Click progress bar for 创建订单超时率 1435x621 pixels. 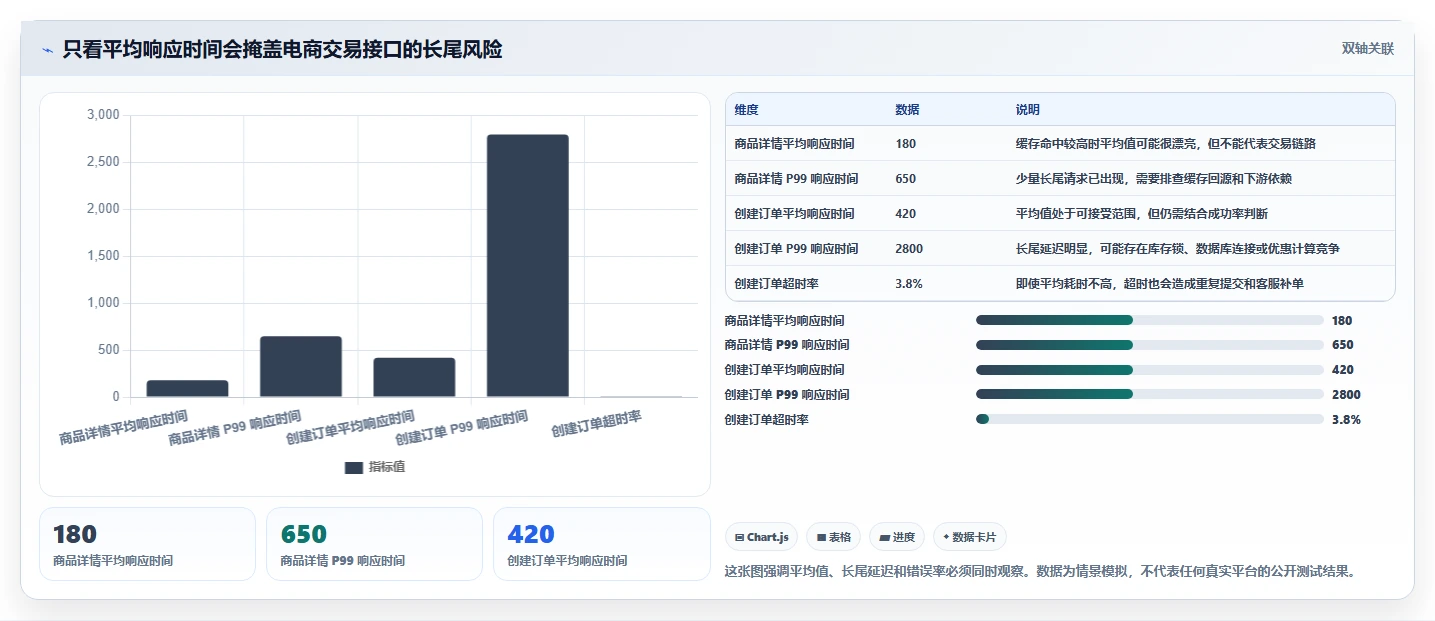coord(1150,419)
